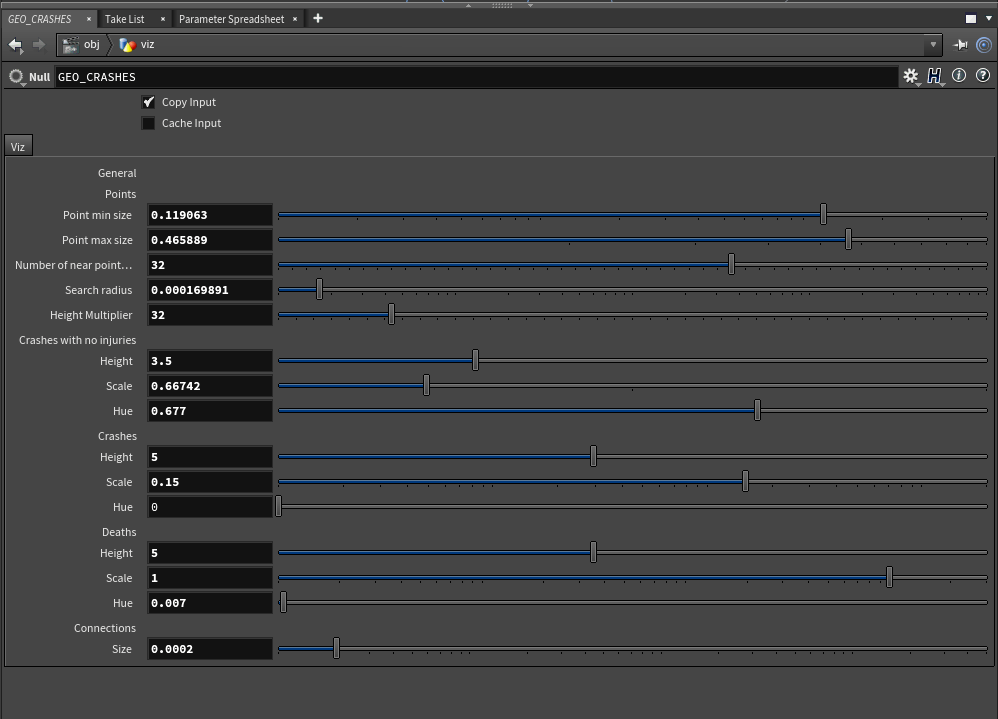Screen dimensions: 998x719
Task: Click the Deaths Hue field 0.007
Action: pyautogui.click(x=210, y=603)
